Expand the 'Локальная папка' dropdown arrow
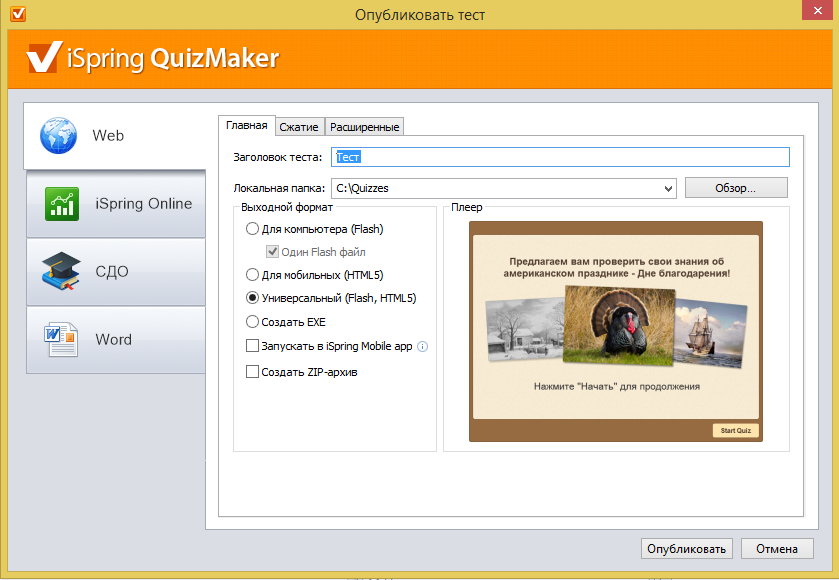Image resolution: width=839 pixels, height=580 pixels. 668,188
